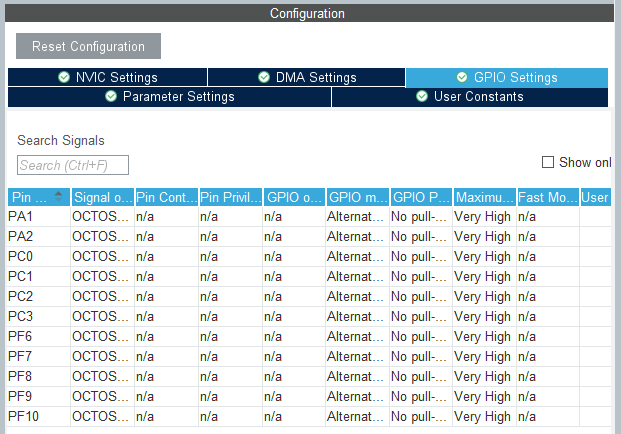The width and height of the screenshot is (621, 434).
Task: Switch to the User Constants tab
Action: point(470,97)
